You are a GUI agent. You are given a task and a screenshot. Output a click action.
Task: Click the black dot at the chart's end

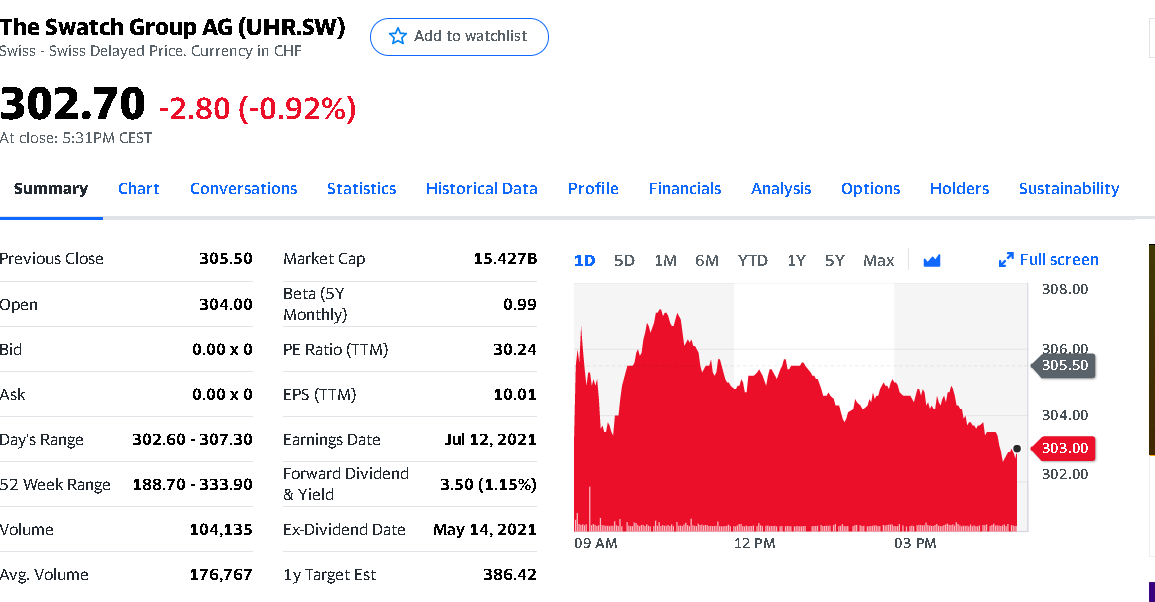[1017, 449]
